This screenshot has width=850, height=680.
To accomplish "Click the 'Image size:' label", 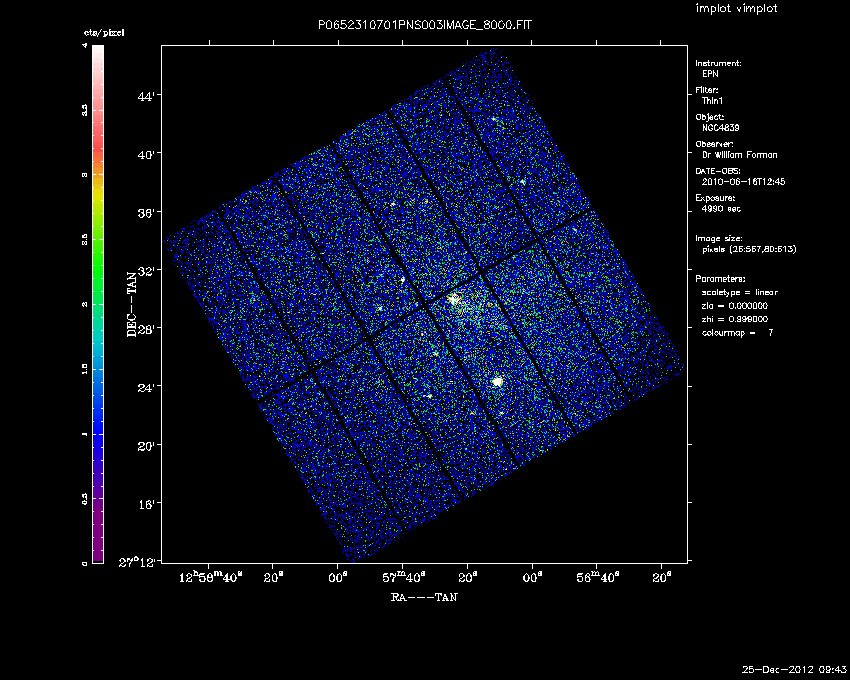I will click(719, 239).
